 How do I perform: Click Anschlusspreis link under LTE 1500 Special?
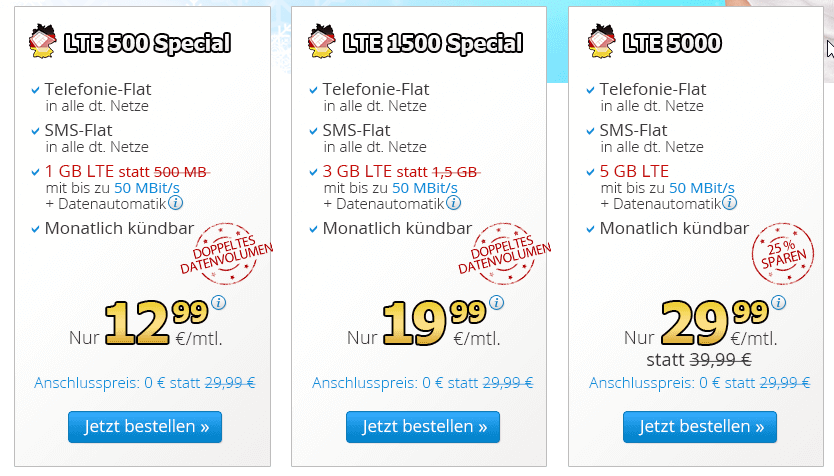tap(422, 383)
